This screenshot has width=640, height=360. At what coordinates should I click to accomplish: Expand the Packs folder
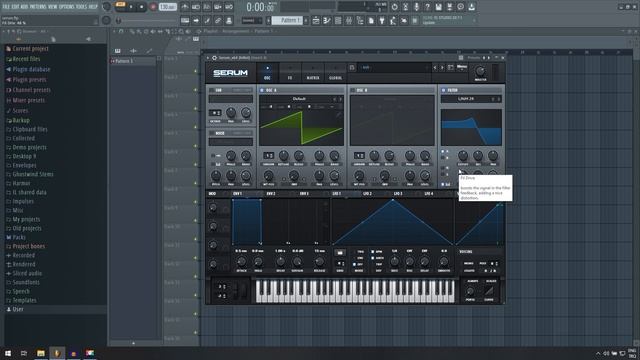tap(19, 237)
